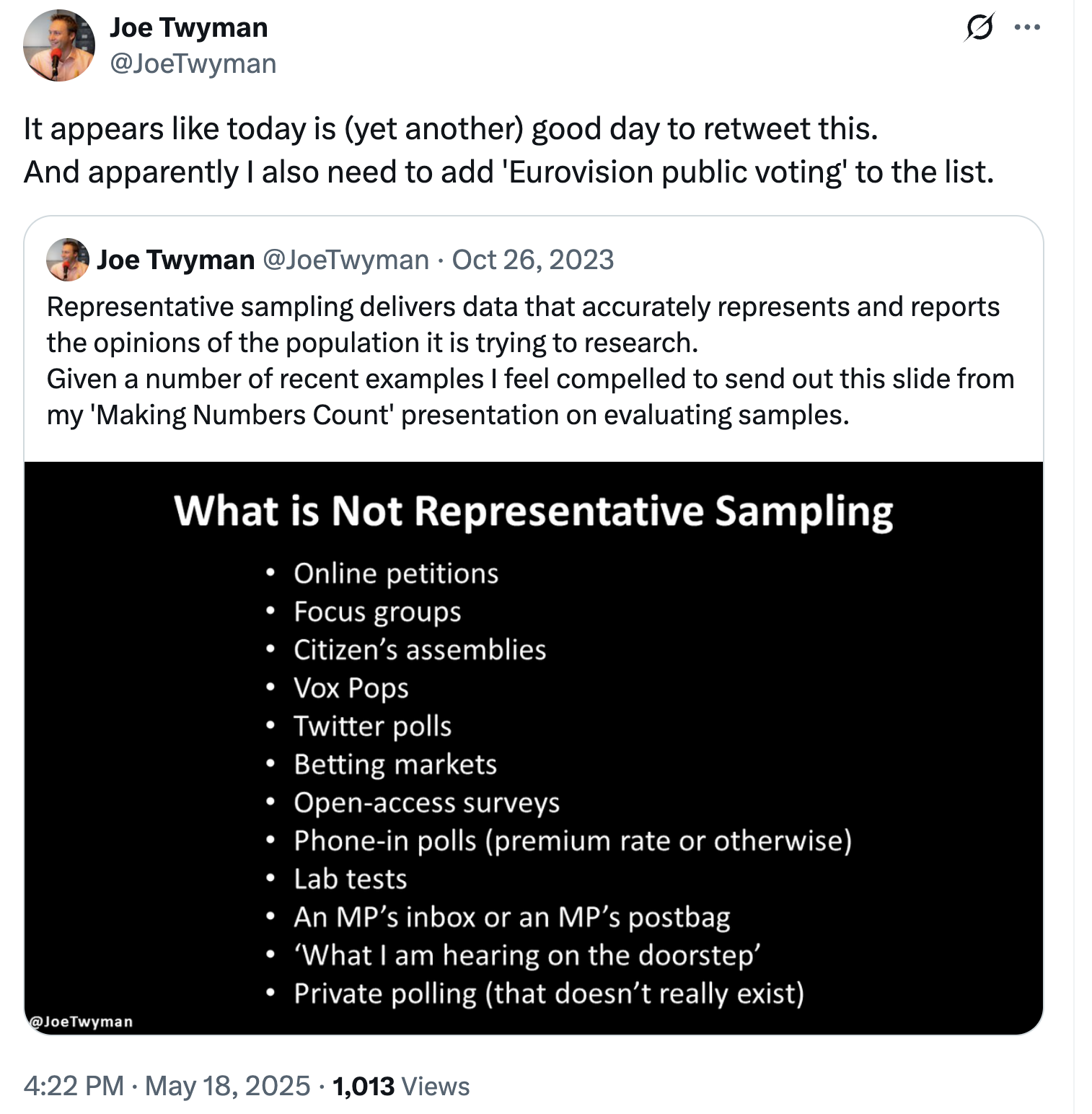Click the Grok explain icon

click(979, 27)
